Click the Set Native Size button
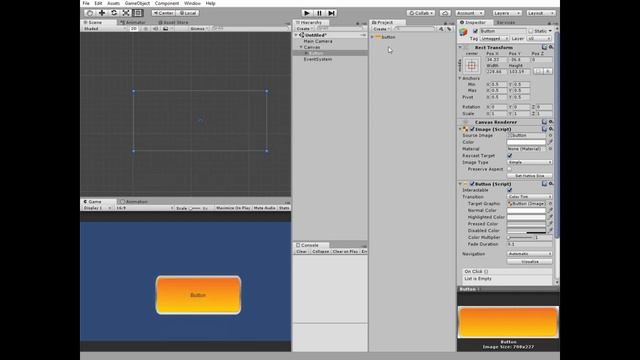The image size is (640, 360). tap(529, 176)
